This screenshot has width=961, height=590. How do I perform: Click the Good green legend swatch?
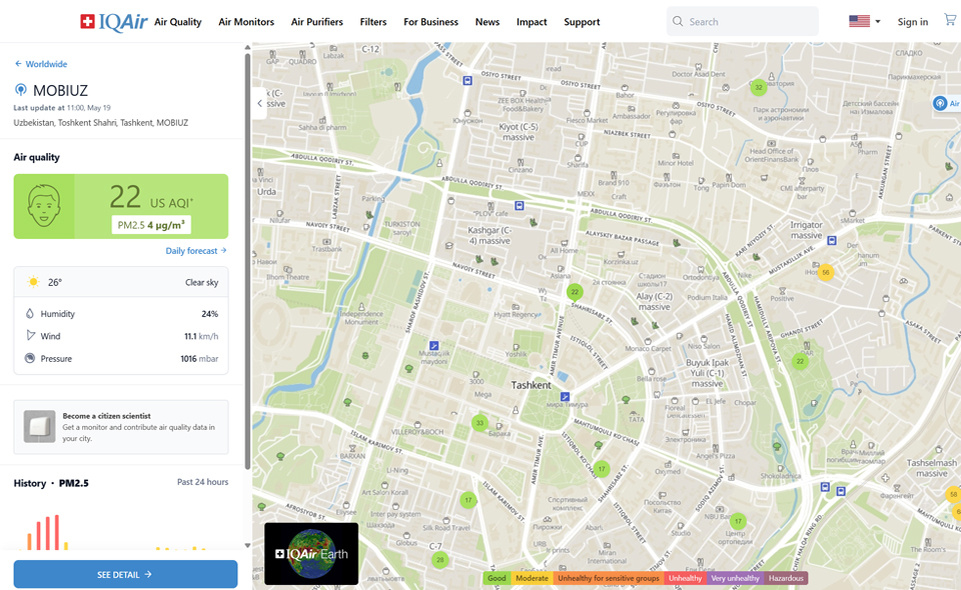[496, 578]
